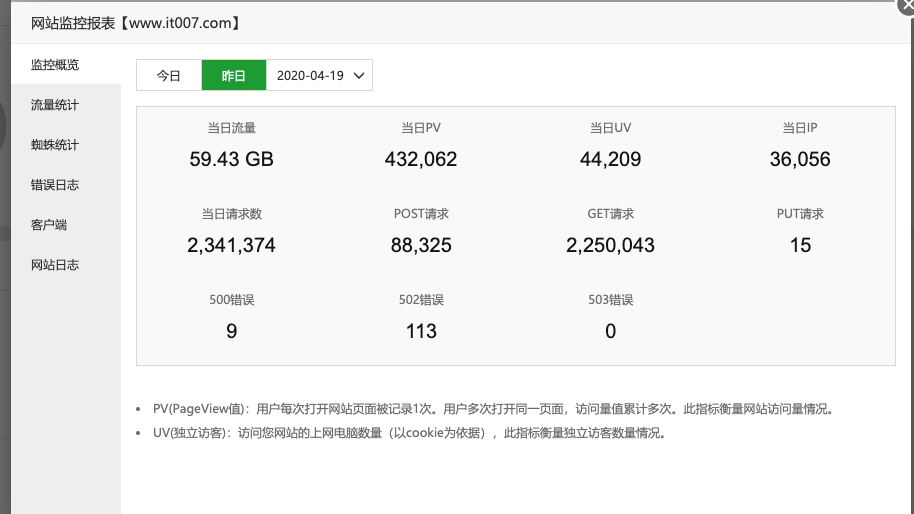Click the 当日PV 432,062 statistic
The image size is (914, 514).
point(421,159)
